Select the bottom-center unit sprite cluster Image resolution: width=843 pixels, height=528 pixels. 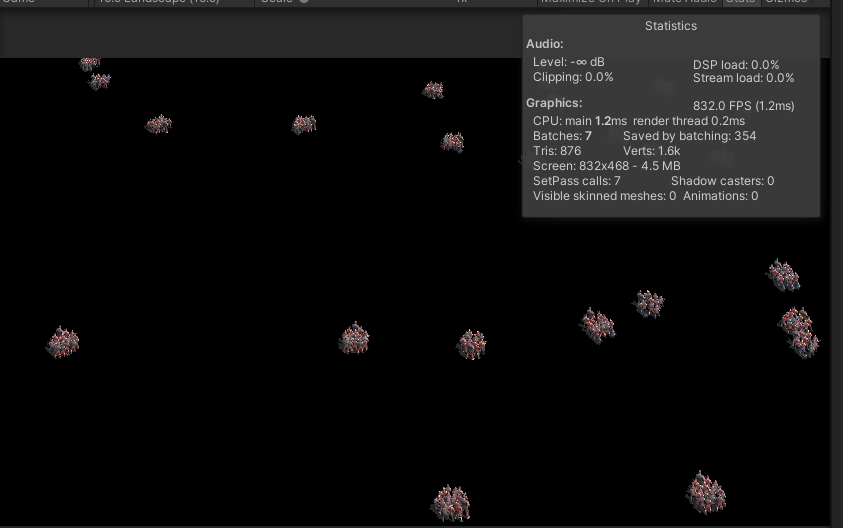(451, 503)
